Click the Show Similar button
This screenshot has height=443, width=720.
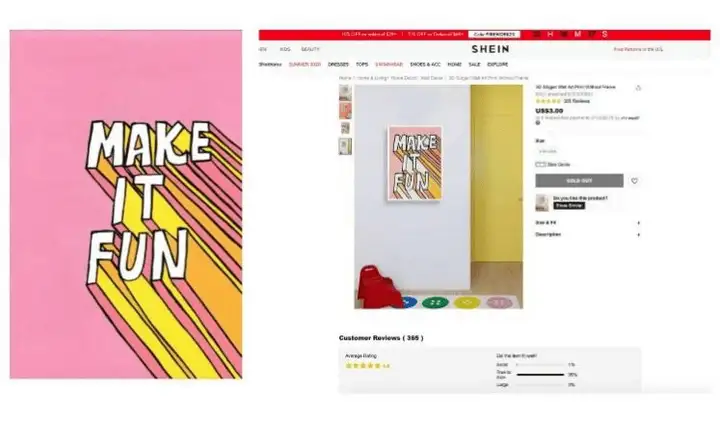pos(569,206)
